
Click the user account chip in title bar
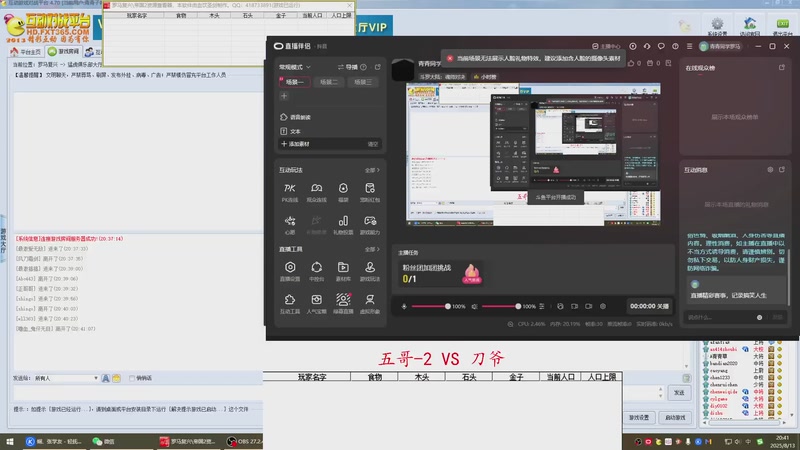point(722,46)
